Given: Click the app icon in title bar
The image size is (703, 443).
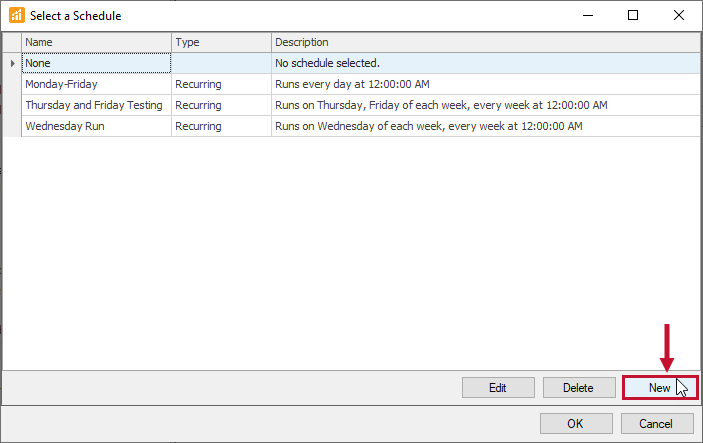Looking at the screenshot, I should pos(17,15).
